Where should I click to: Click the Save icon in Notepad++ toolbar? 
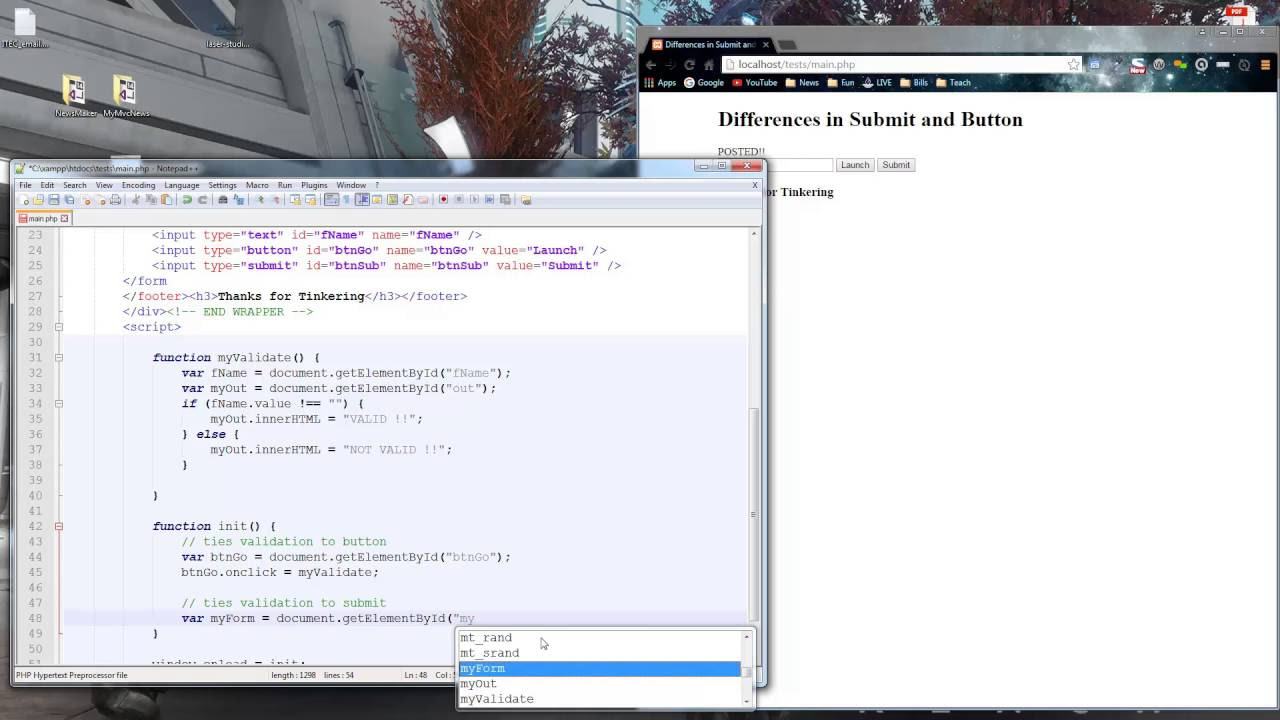(53, 200)
